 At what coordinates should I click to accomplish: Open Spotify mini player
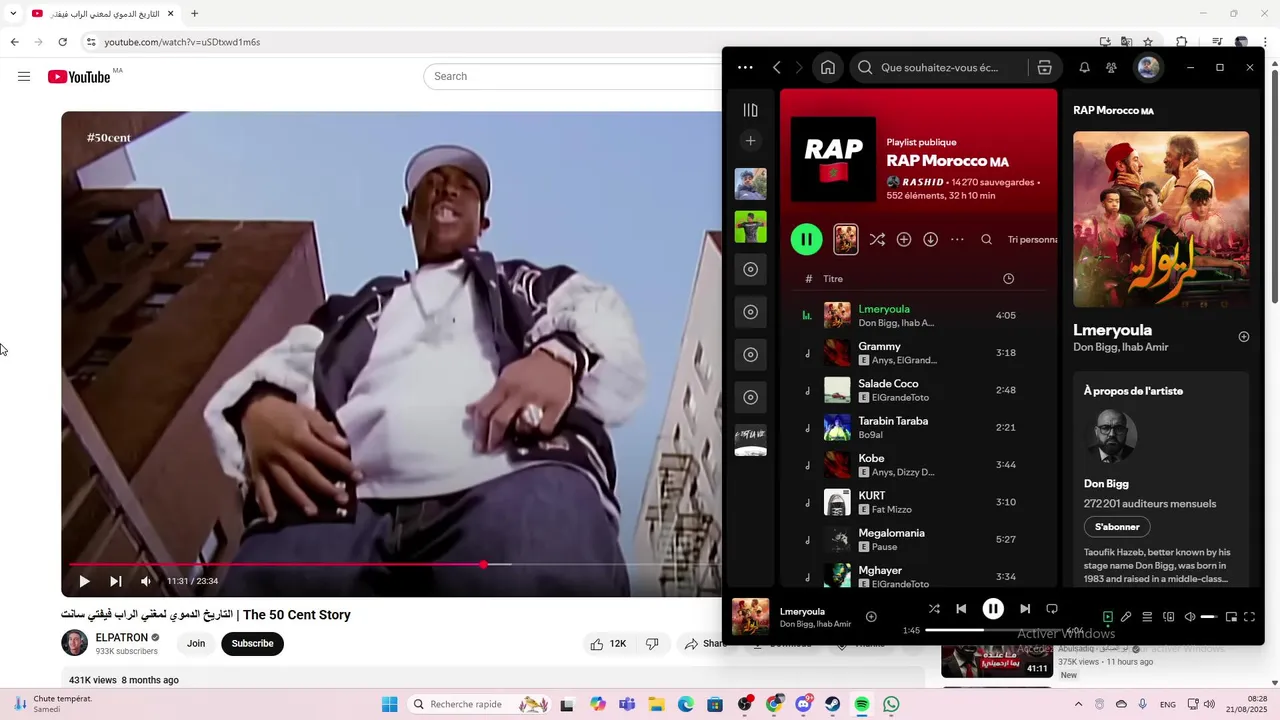click(1231, 617)
